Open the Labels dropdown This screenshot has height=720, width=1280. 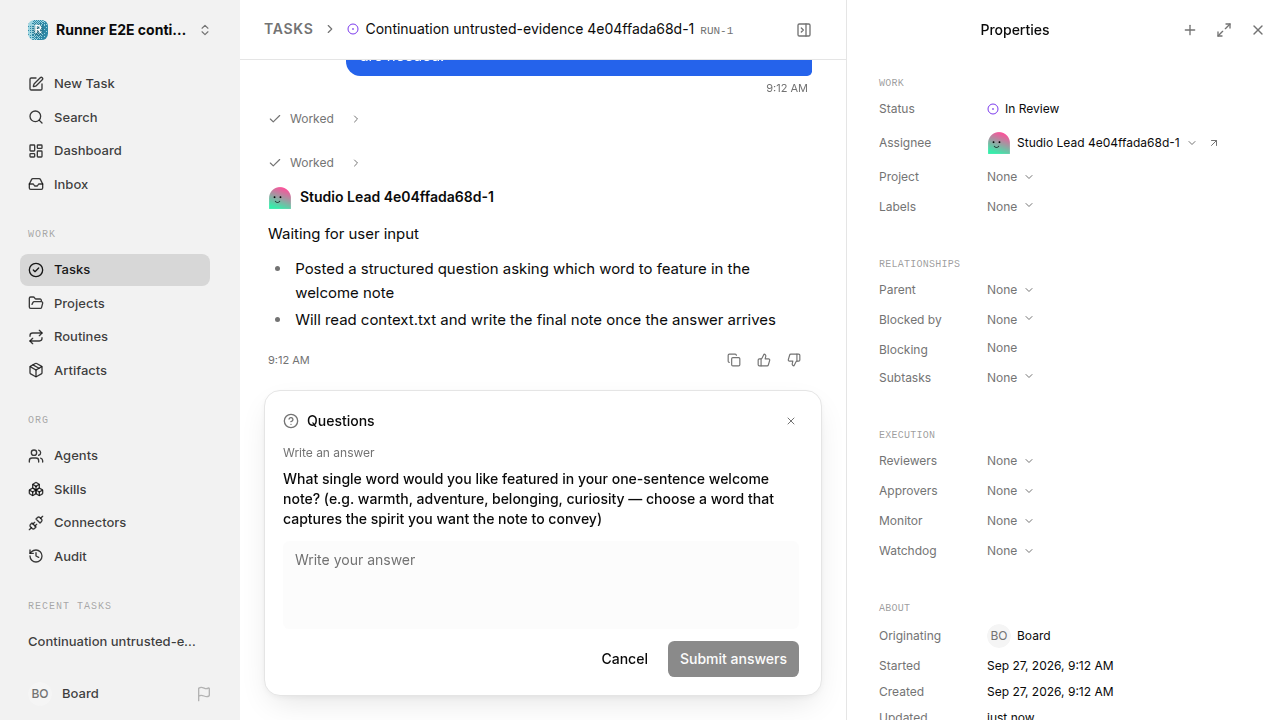1010,207
